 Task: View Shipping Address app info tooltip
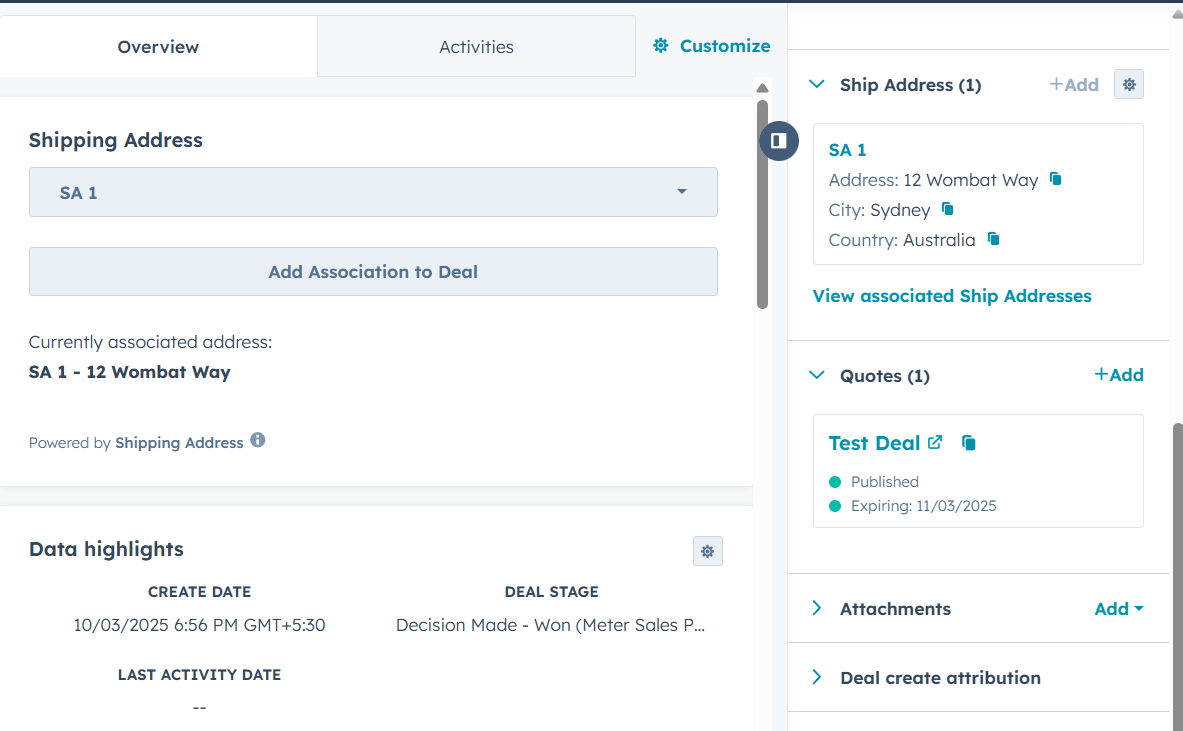258,440
